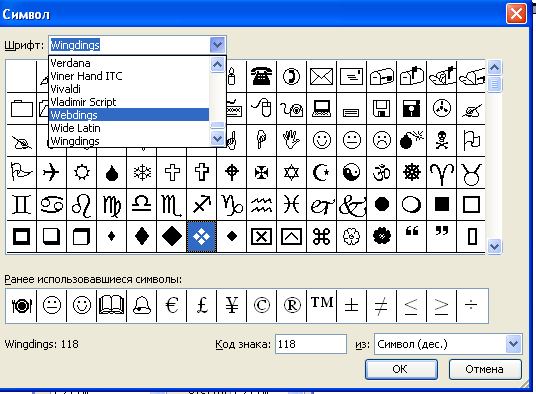Screen dimensions: 536x394
Task: Pick the selected four-diamonds symbol
Action: point(202,236)
